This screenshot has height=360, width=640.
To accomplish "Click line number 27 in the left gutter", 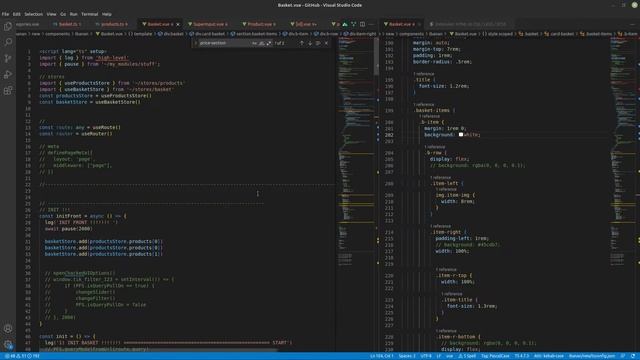I will [28, 216].
